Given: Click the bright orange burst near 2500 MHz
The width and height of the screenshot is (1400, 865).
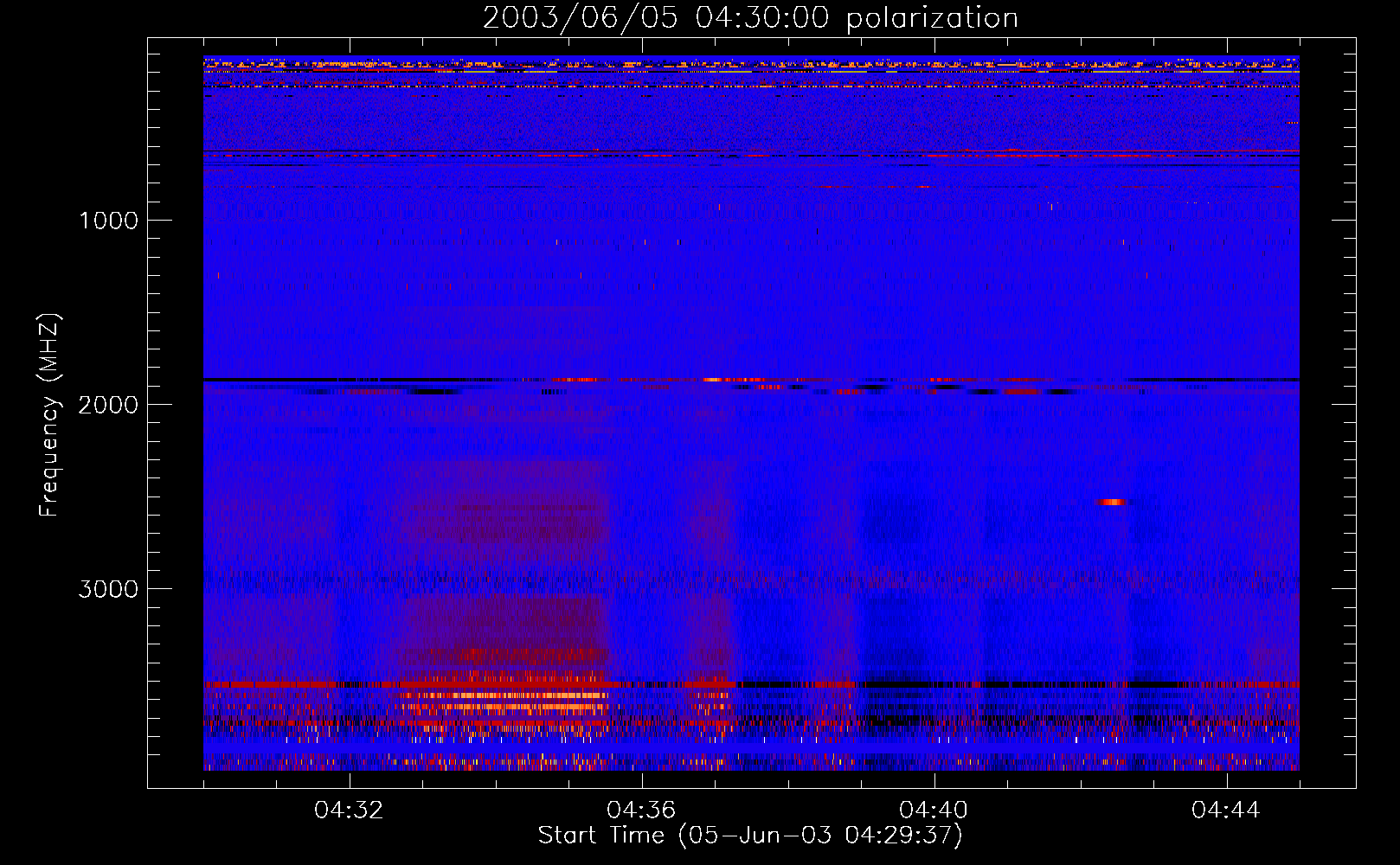Looking at the screenshot, I should point(1111,502).
